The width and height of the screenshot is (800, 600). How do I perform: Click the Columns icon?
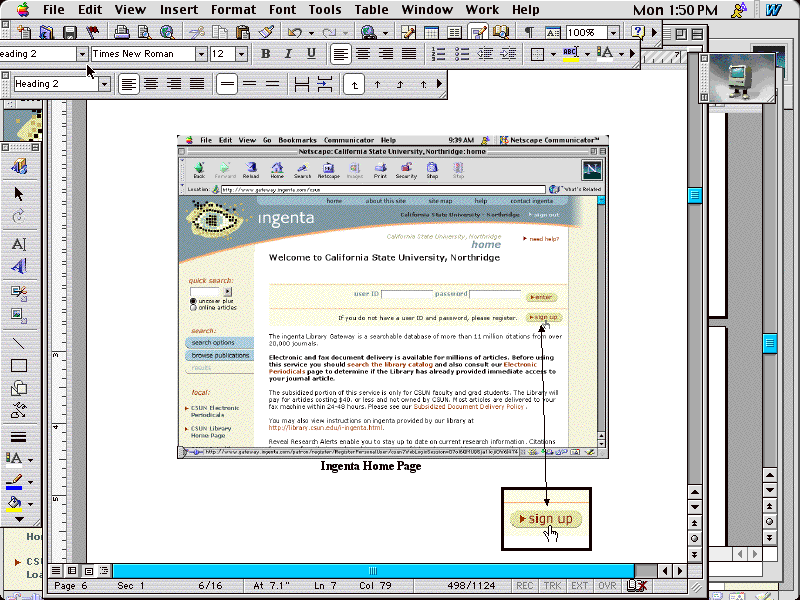454,32
